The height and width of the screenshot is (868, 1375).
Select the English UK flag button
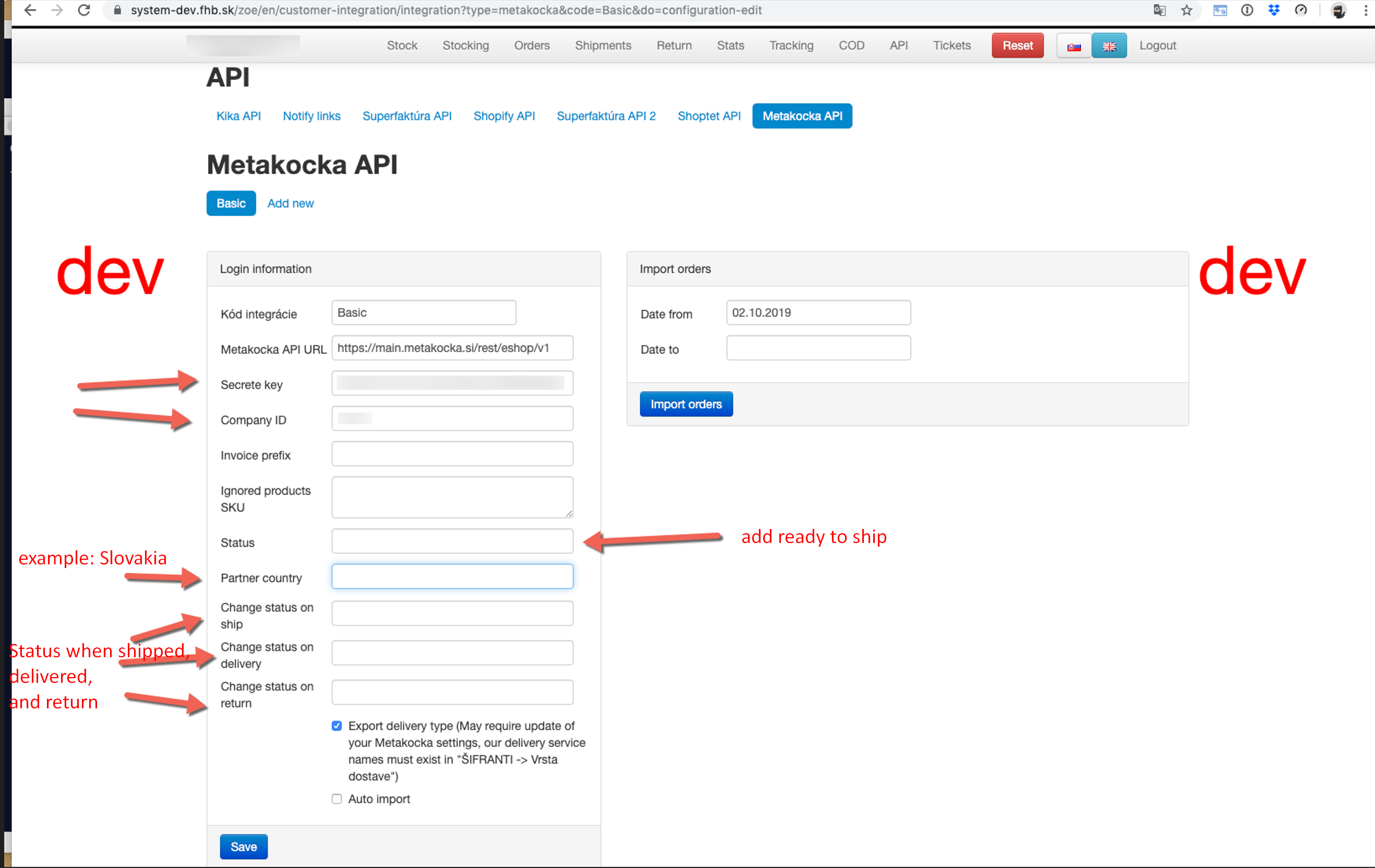[1109, 46]
